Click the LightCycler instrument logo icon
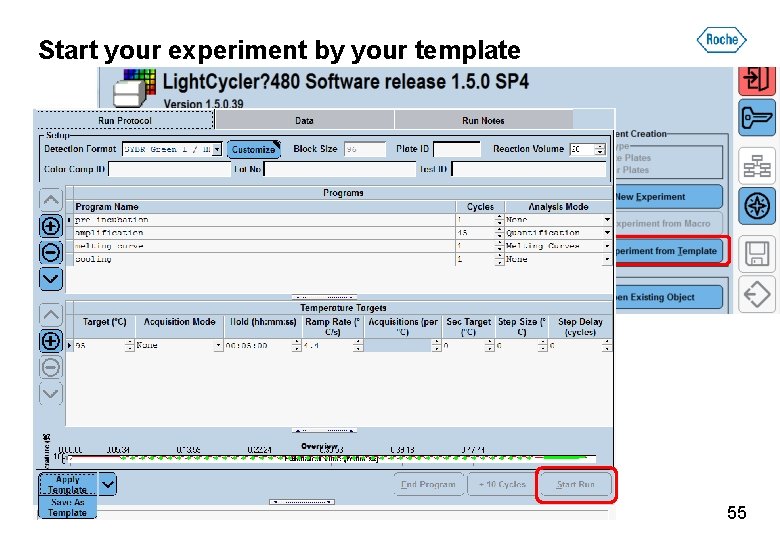This screenshot has height=540, width=780. point(134,88)
